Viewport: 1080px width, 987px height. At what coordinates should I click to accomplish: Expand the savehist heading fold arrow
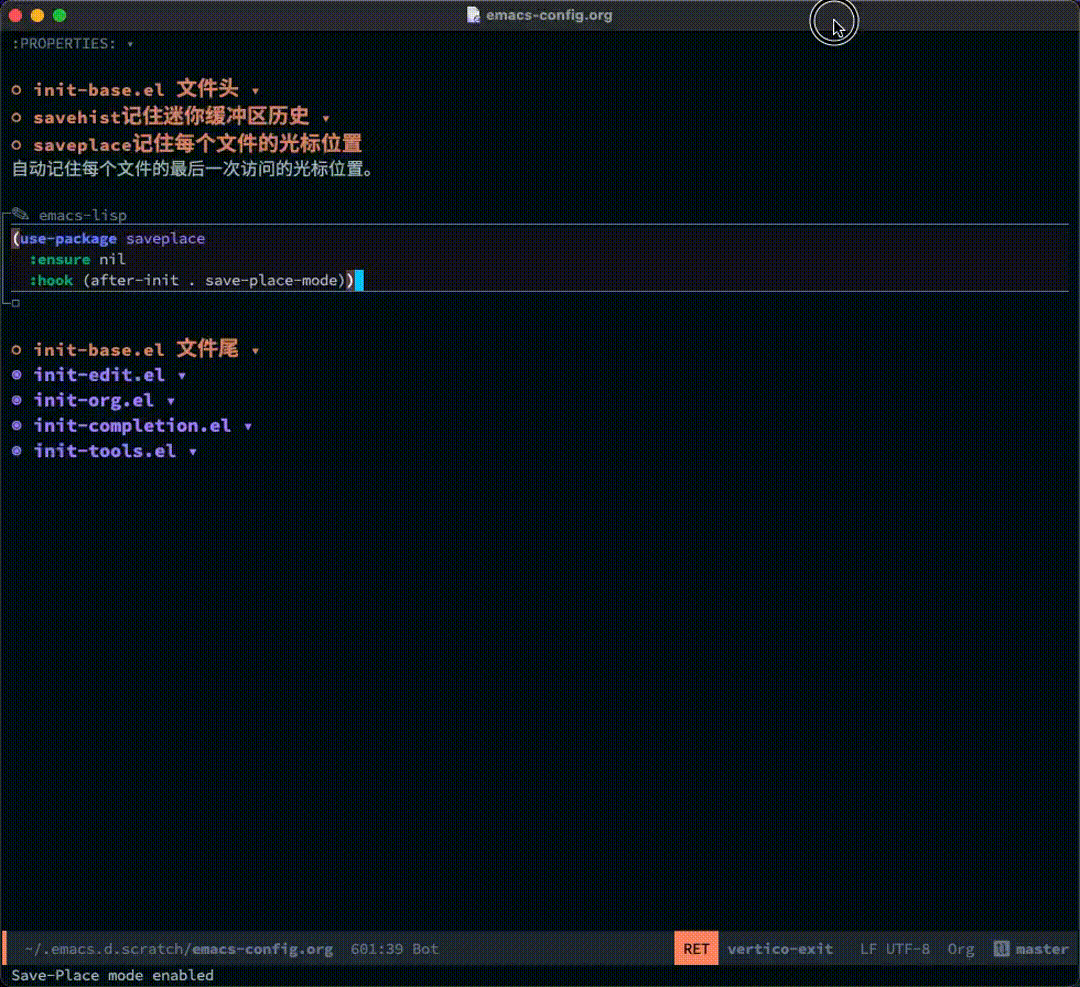click(x=326, y=118)
